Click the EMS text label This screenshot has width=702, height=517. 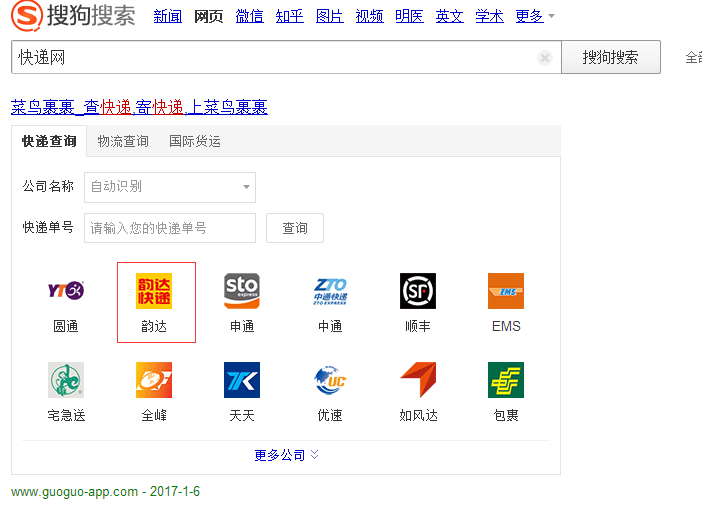click(x=506, y=326)
